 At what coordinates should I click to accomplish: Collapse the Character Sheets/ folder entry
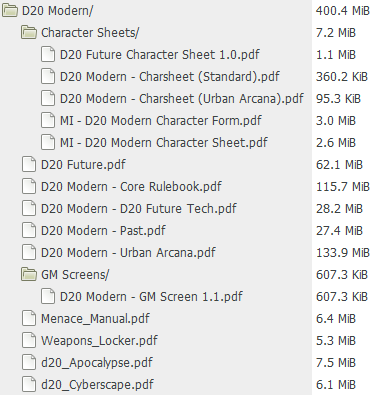[x=90, y=33]
